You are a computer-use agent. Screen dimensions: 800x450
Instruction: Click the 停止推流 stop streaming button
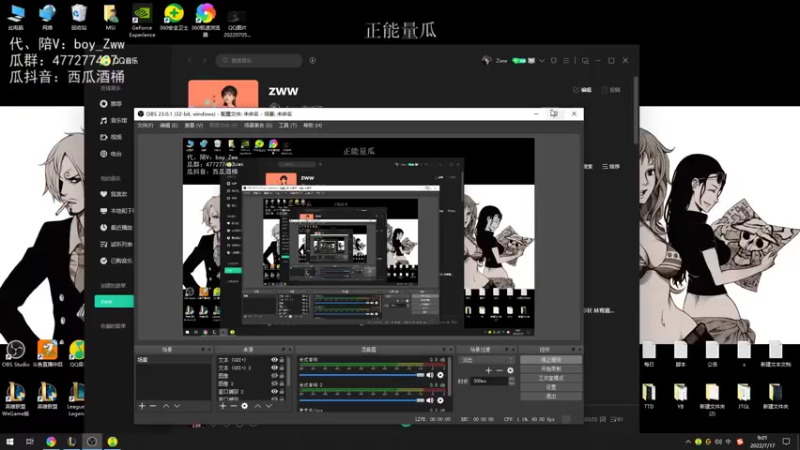[x=551, y=360]
